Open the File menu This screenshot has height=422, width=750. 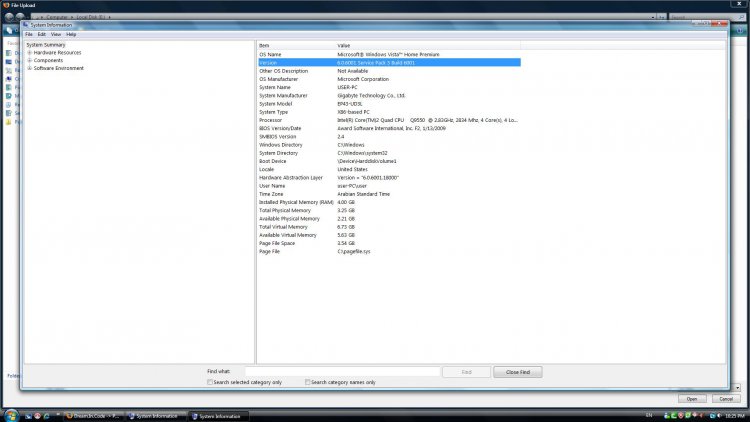tap(29, 34)
